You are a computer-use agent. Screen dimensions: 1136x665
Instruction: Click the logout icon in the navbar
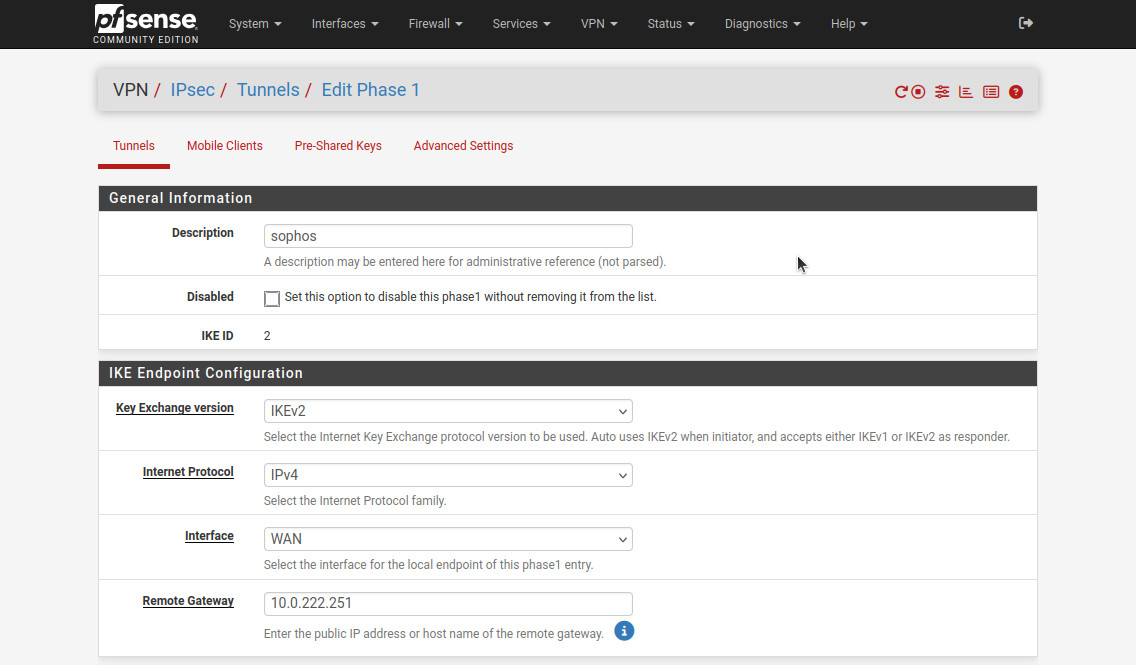coord(1025,23)
